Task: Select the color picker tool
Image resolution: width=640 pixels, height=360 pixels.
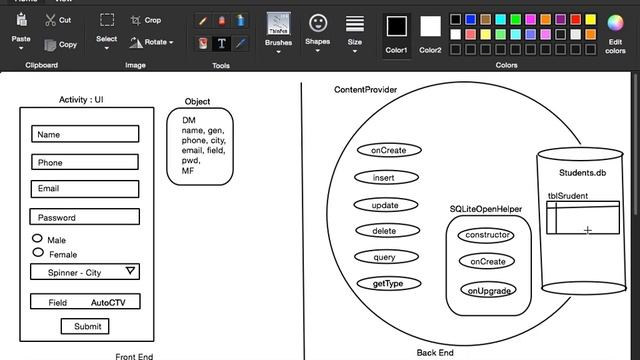Action: [240, 43]
